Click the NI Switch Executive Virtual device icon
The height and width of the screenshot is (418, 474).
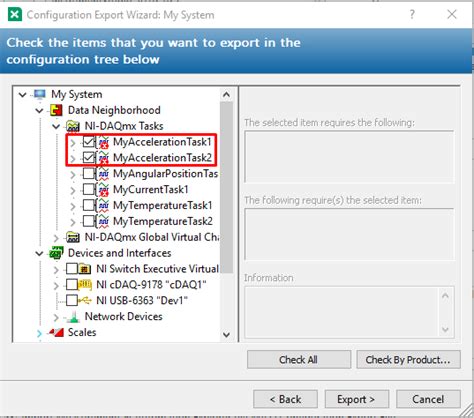click(x=85, y=269)
